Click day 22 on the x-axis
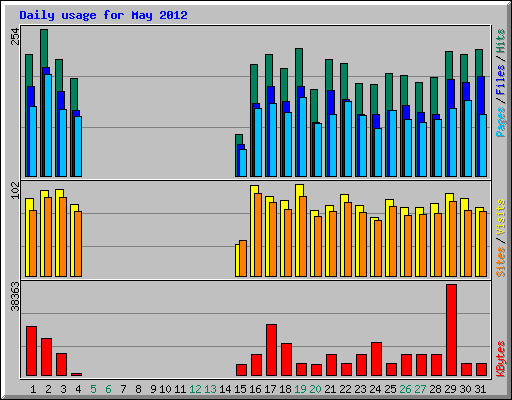Viewport: 512px width, 400px height. (345, 389)
